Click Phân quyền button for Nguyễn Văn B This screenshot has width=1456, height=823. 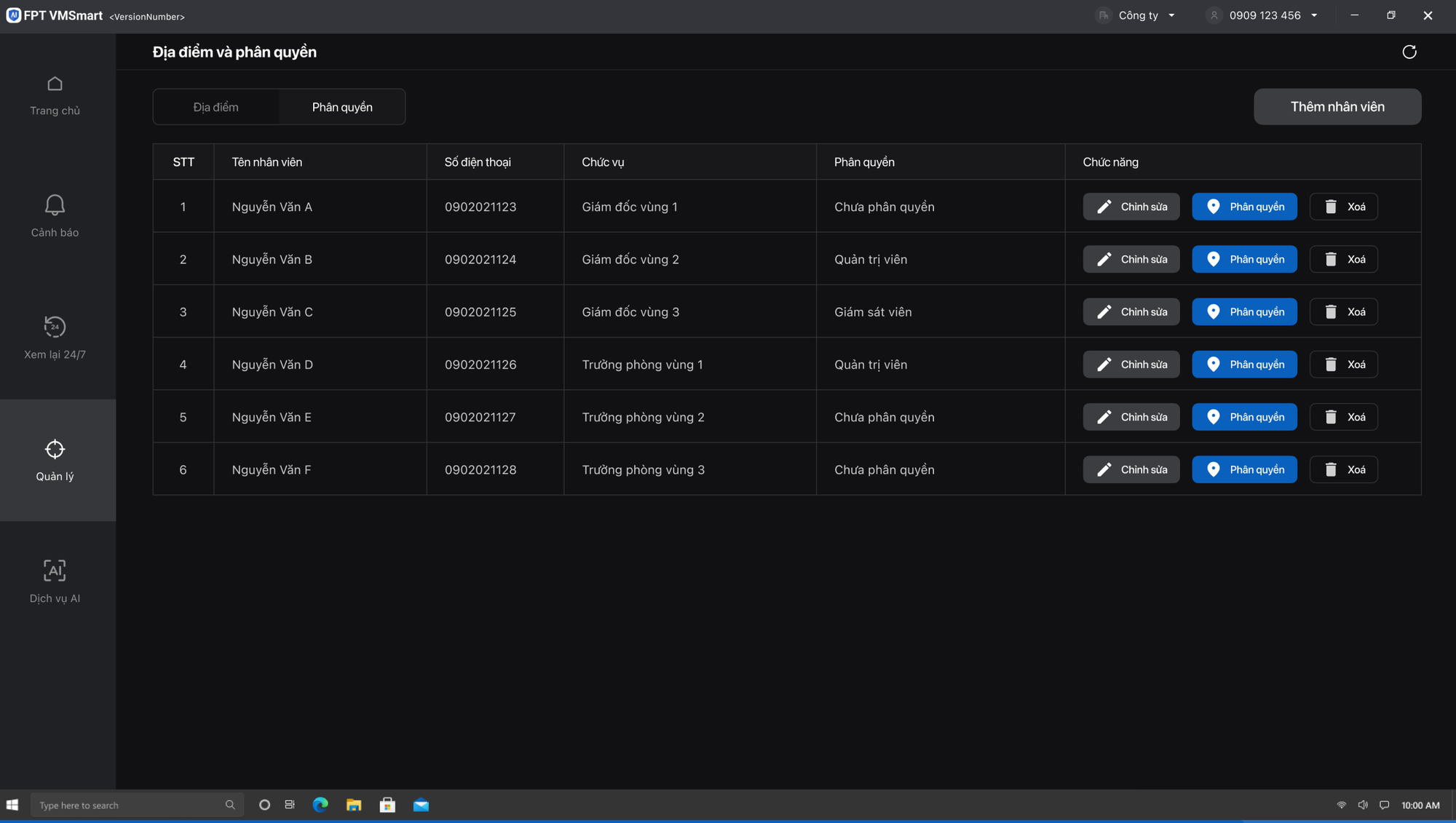(x=1244, y=259)
